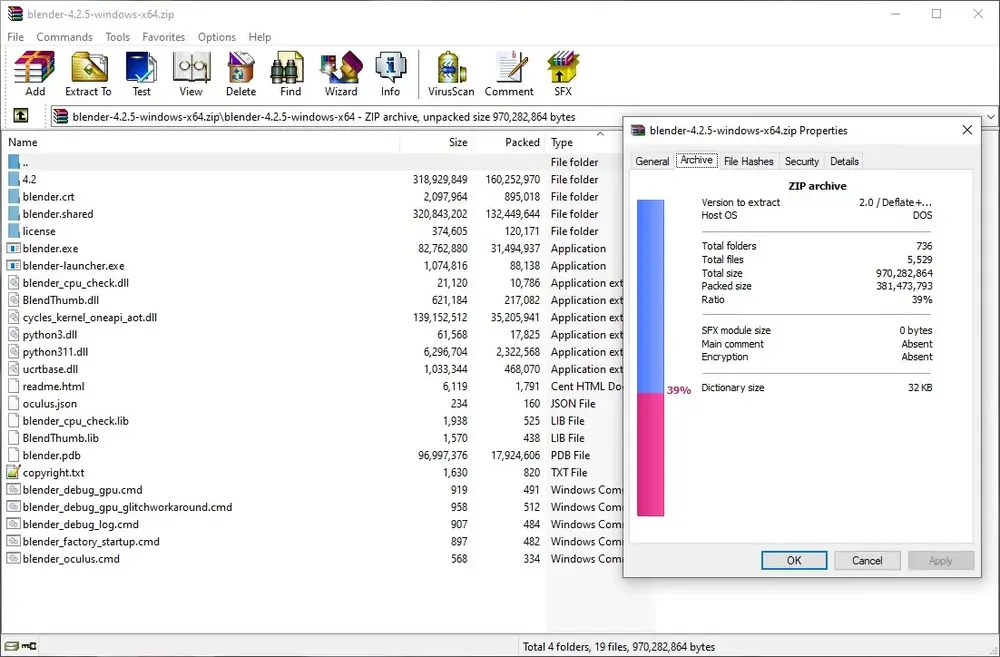Switch to the File Hashes tab

click(749, 161)
